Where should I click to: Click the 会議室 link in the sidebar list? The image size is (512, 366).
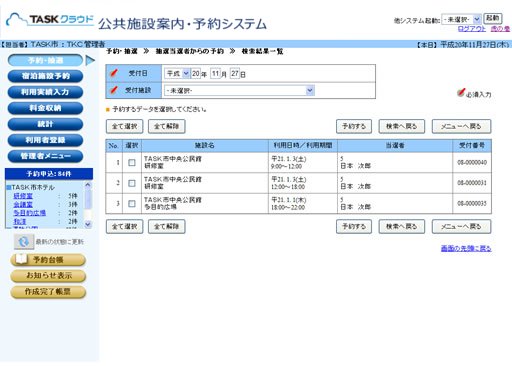pyautogui.click(x=23, y=204)
